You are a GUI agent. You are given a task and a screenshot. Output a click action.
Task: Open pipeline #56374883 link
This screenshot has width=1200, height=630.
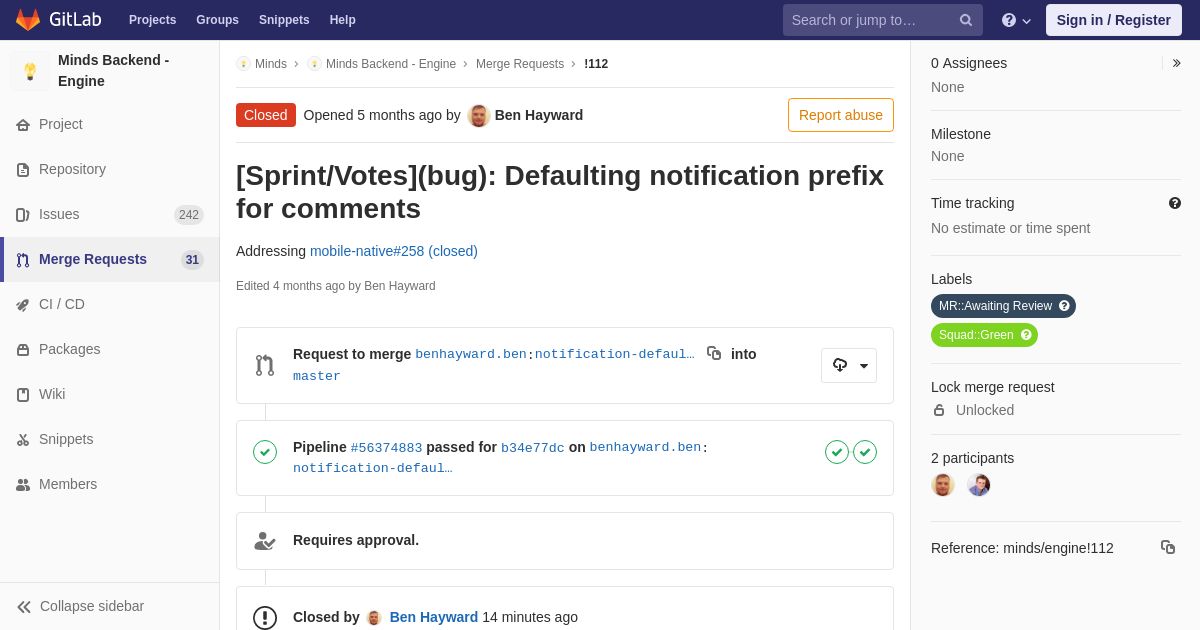point(386,448)
